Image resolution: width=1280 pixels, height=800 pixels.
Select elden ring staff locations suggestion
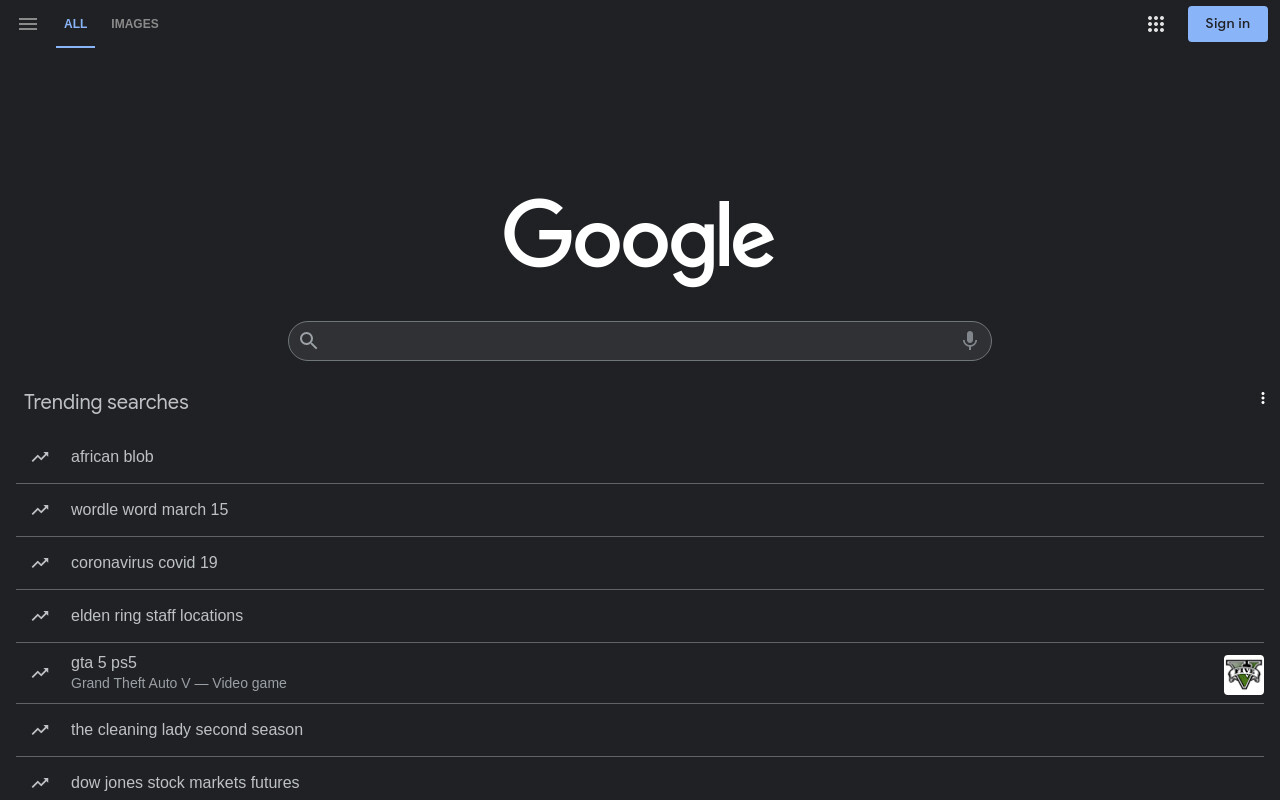point(640,616)
